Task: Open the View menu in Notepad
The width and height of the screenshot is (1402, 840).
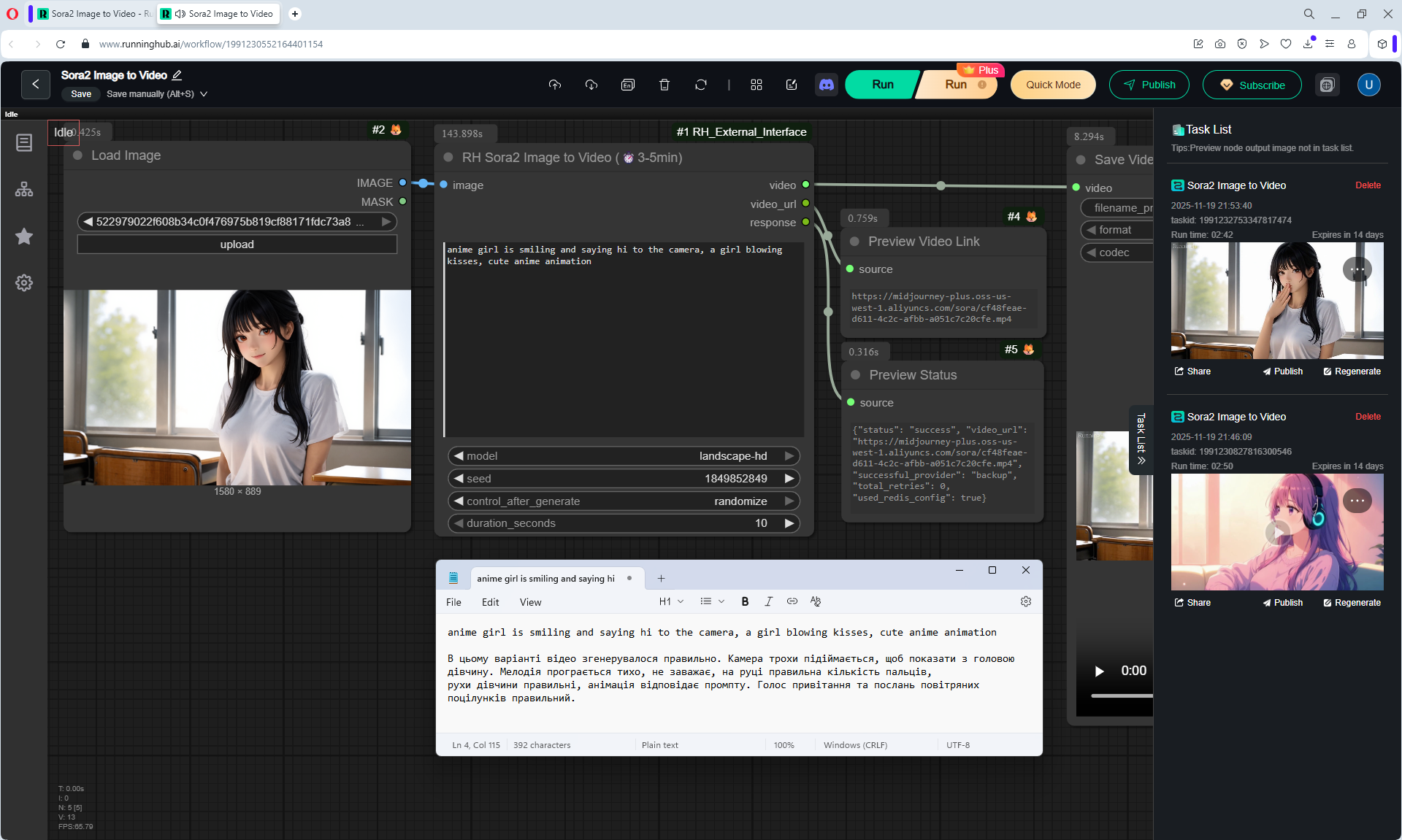Action: click(530, 602)
